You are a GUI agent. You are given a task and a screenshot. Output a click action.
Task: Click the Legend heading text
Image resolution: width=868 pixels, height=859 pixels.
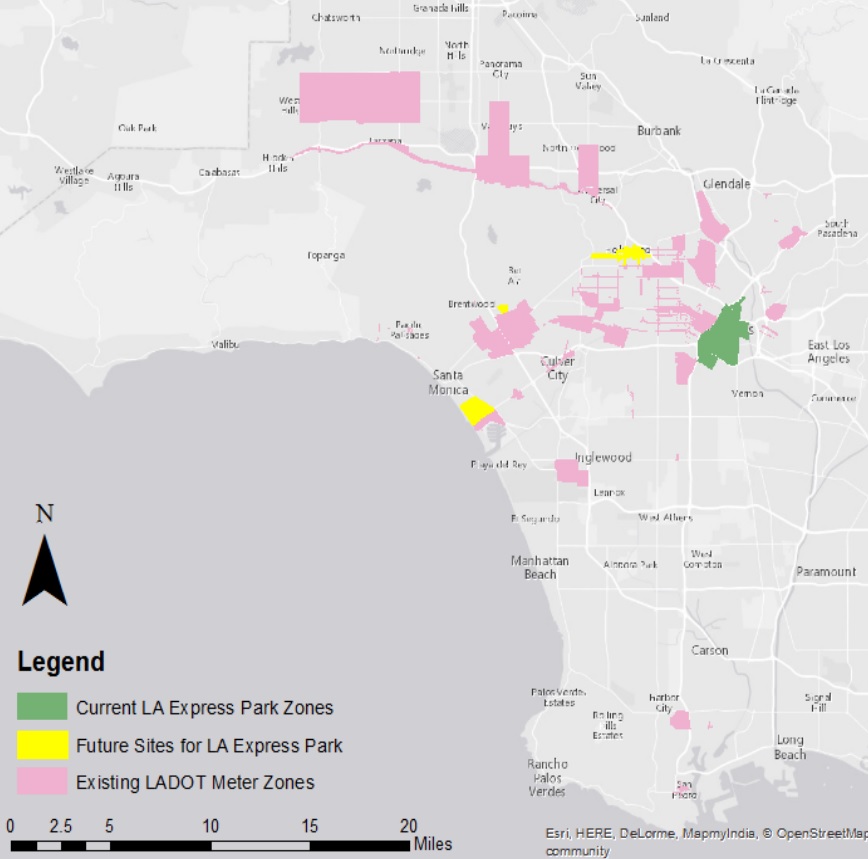61,662
